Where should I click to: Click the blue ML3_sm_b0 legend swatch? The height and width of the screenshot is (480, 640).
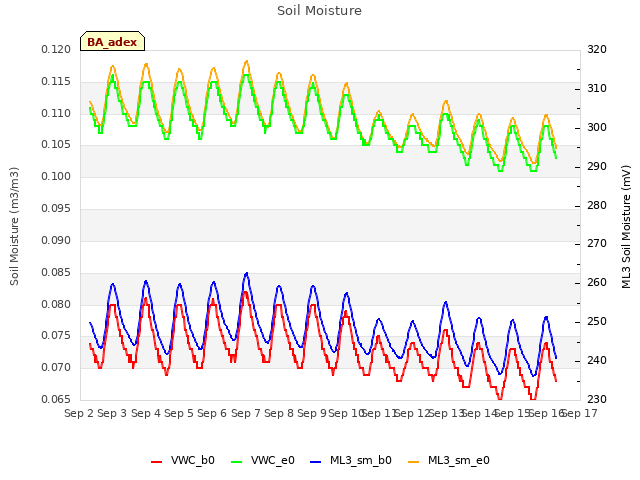(316, 462)
